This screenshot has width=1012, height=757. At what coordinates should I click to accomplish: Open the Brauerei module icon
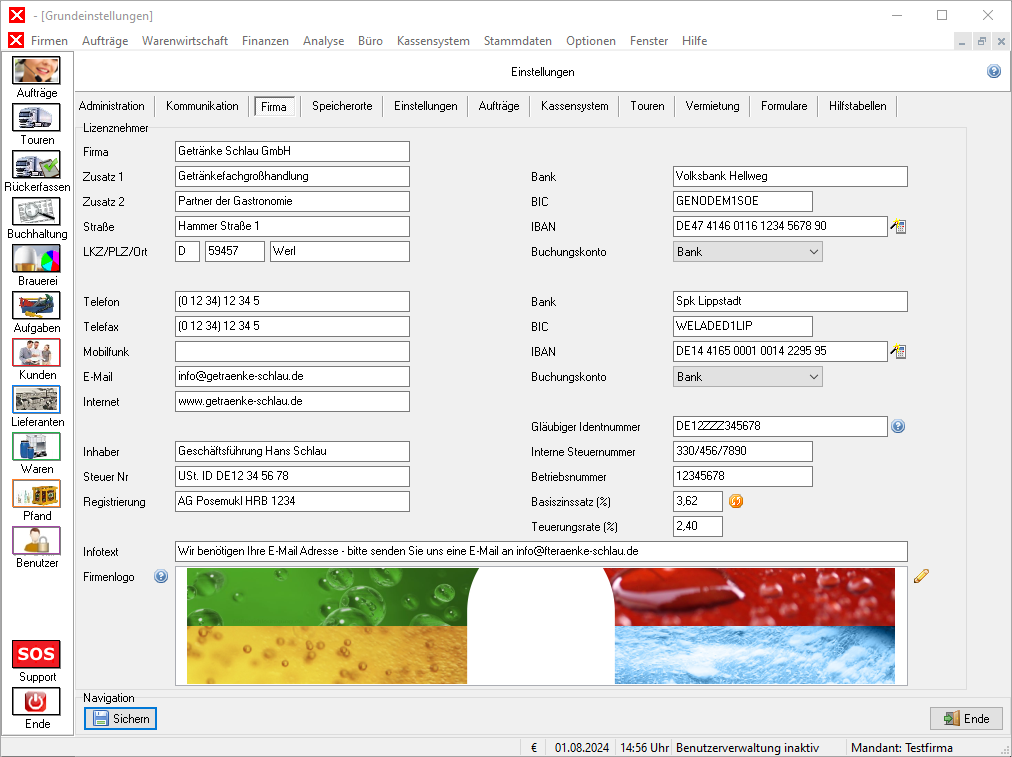coord(36,259)
